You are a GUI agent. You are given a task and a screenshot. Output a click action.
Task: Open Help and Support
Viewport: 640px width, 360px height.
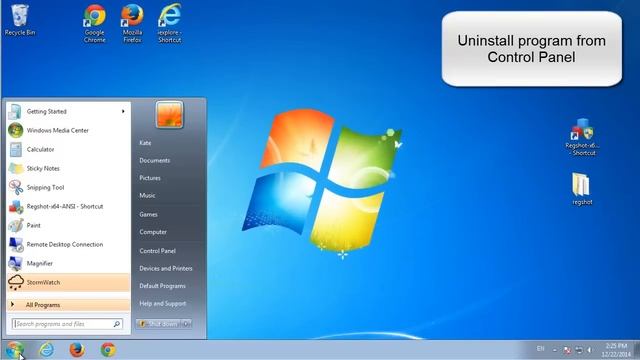[162, 304]
